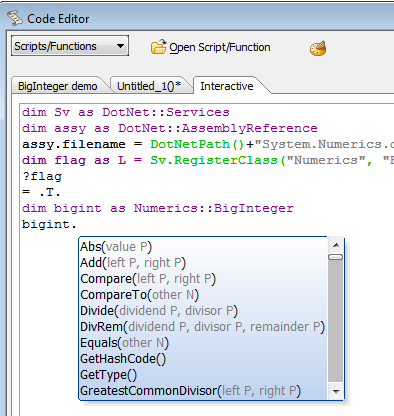This screenshot has width=394, height=416.
Task: Pick CompareTo(other N) from the list
Action: (203, 295)
